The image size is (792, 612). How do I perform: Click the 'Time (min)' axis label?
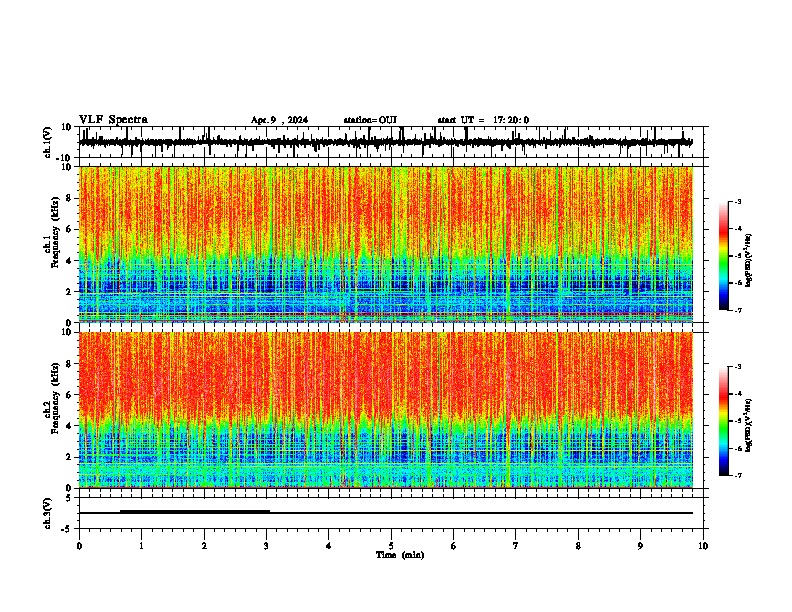(x=400, y=555)
